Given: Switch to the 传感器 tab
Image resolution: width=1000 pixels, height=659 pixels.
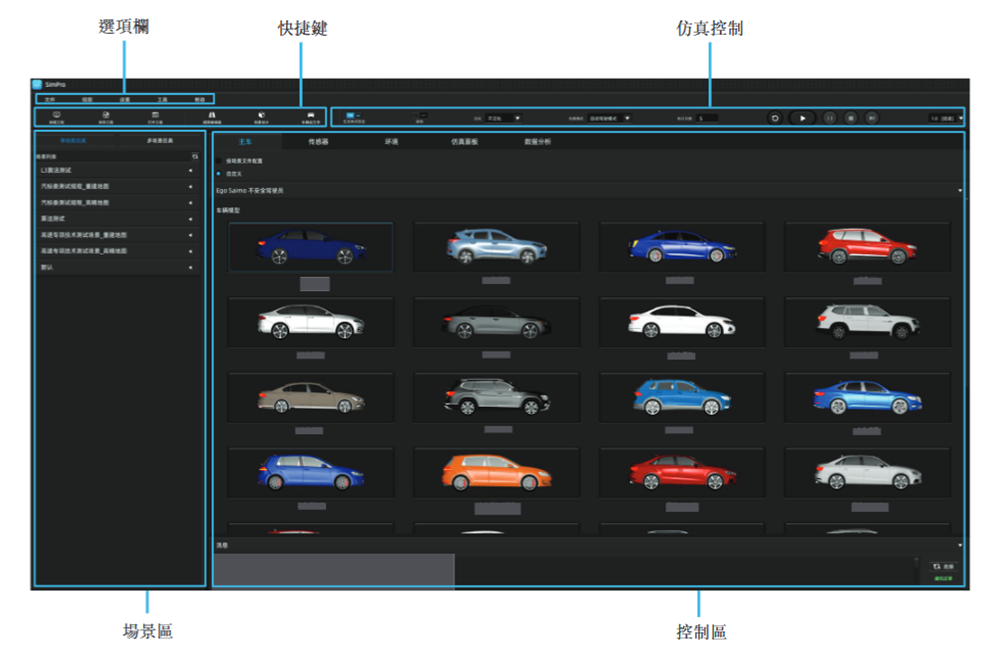Looking at the screenshot, I should pos(318,142).
